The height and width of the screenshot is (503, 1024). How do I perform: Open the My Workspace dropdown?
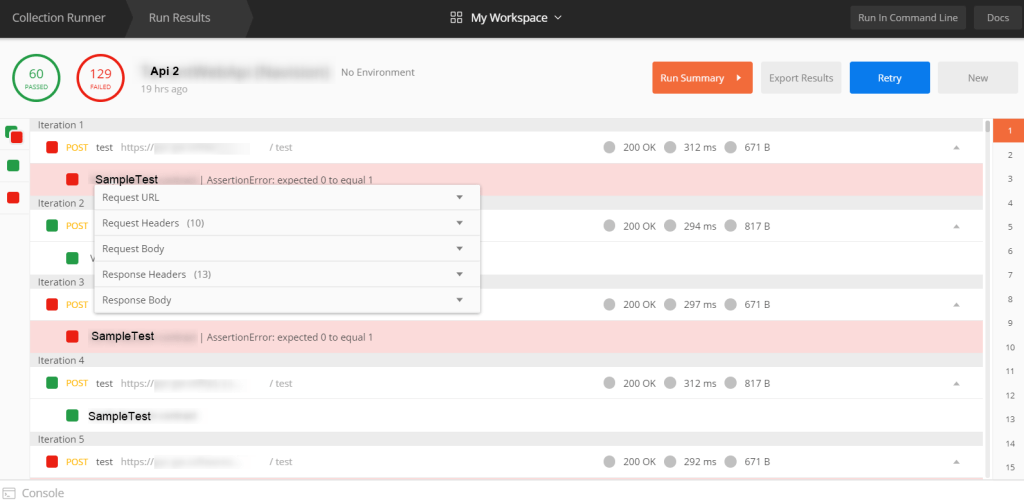click(x=516, y=18)
